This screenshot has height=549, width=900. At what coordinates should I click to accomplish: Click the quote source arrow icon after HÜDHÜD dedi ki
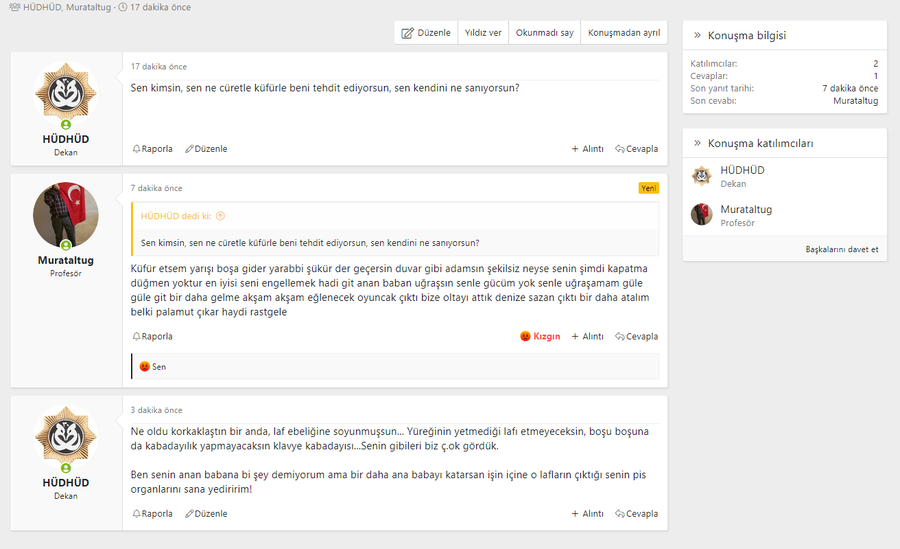(x=220, y=216)
